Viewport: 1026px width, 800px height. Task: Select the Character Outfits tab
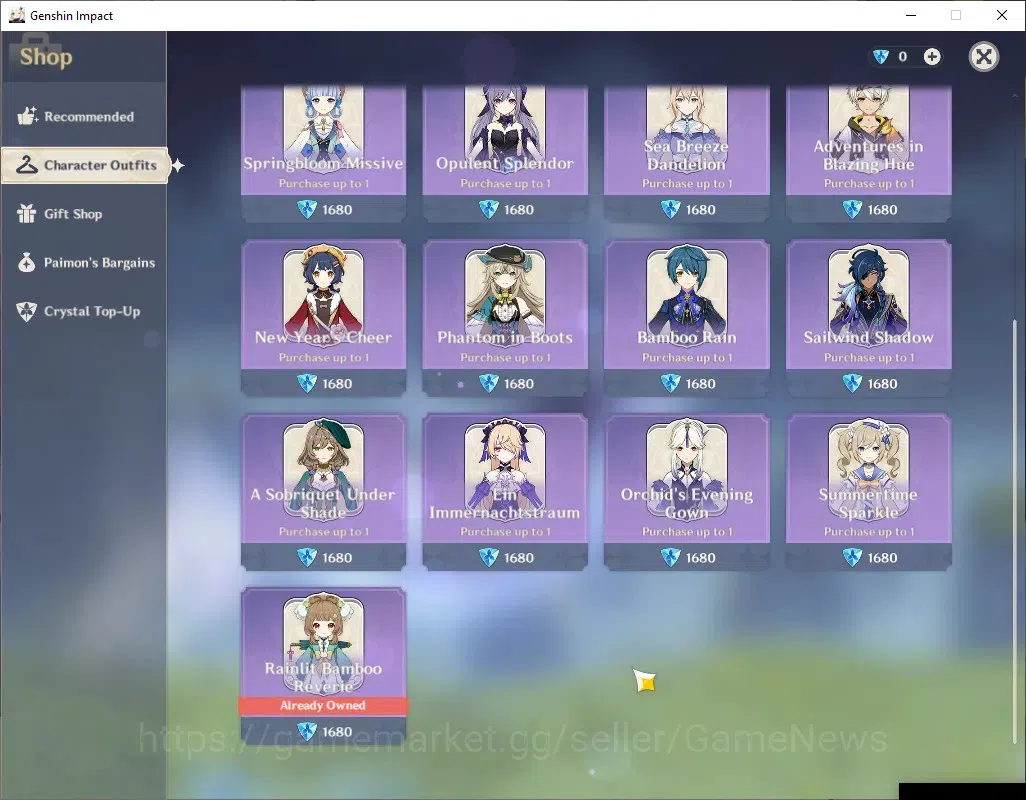click(85, 165)
